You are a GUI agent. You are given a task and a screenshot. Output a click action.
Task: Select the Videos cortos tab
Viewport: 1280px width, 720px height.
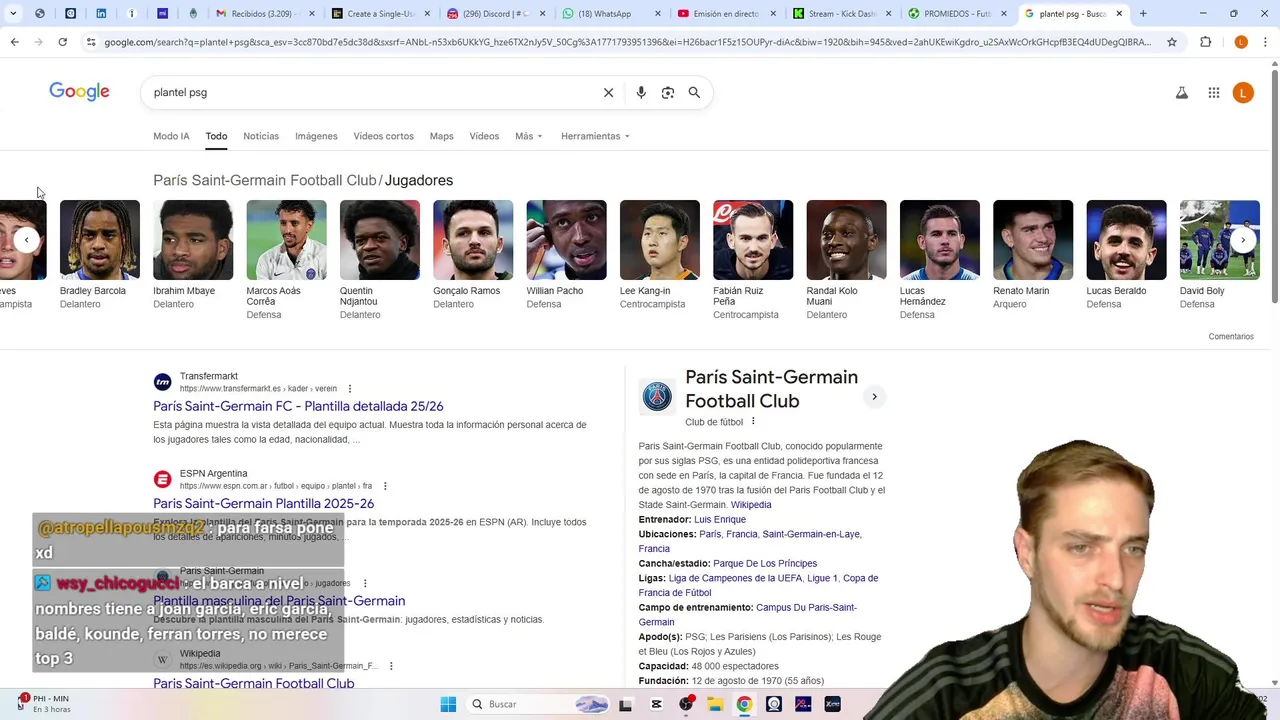coord(383,136)
